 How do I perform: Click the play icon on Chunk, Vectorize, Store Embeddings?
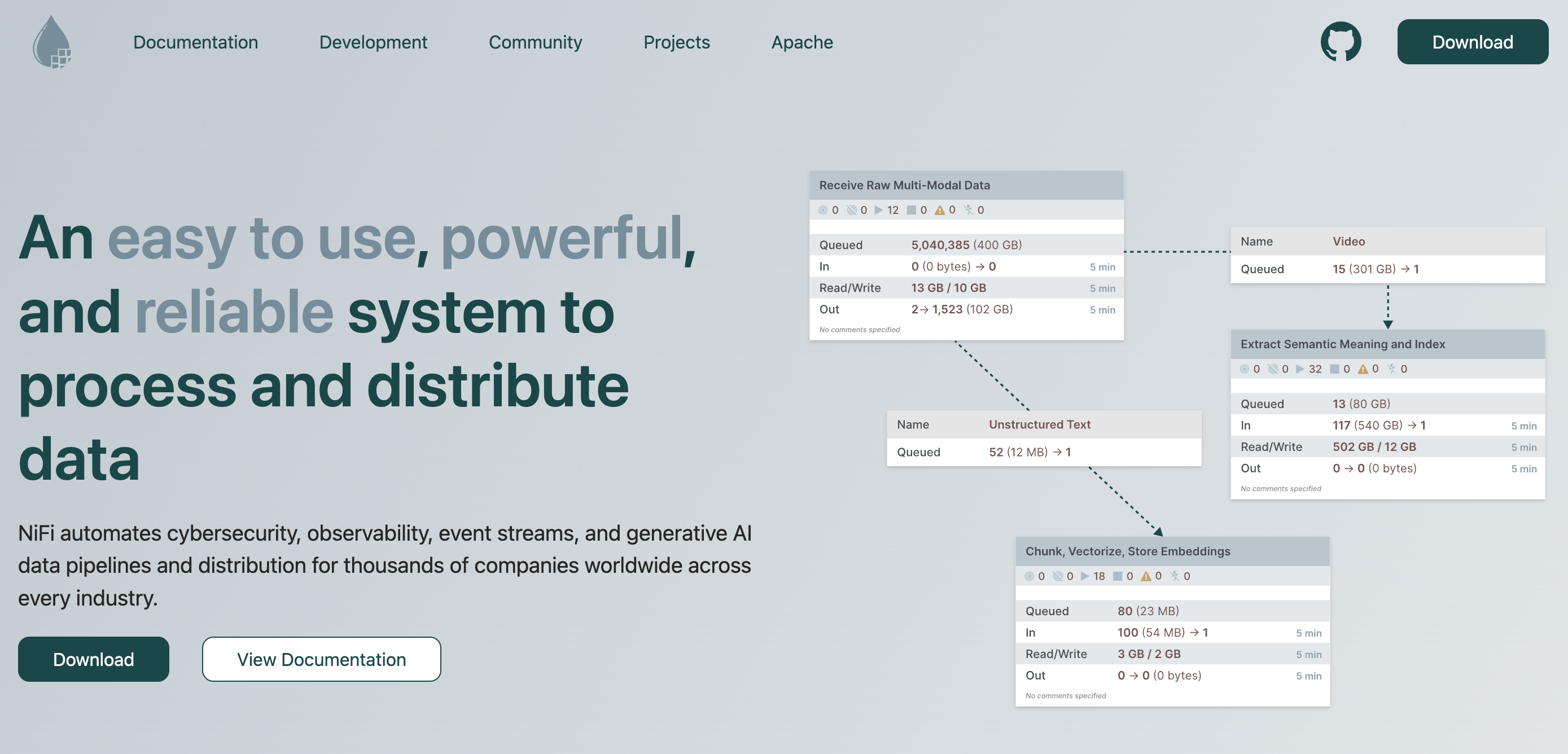click(1085, 576)
